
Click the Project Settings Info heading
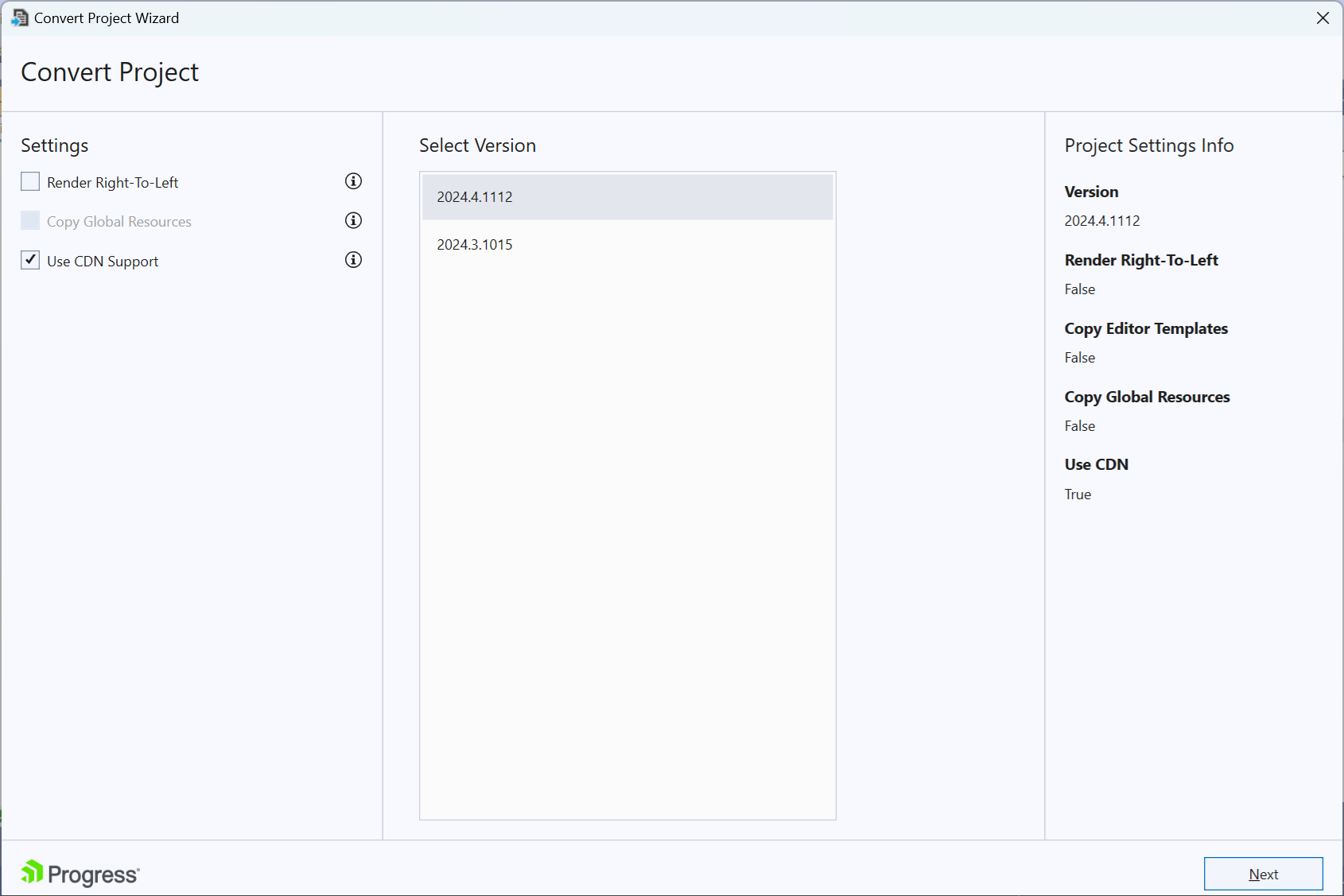[1148, 145]
